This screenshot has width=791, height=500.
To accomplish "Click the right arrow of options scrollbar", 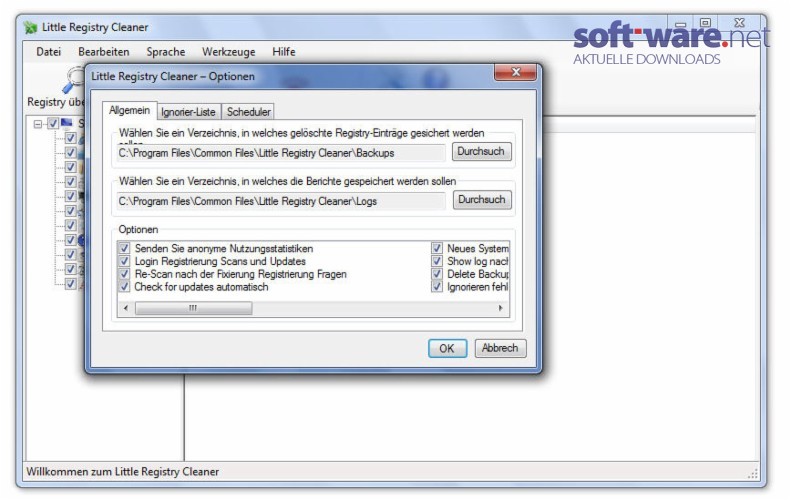I will pos(500,308).
